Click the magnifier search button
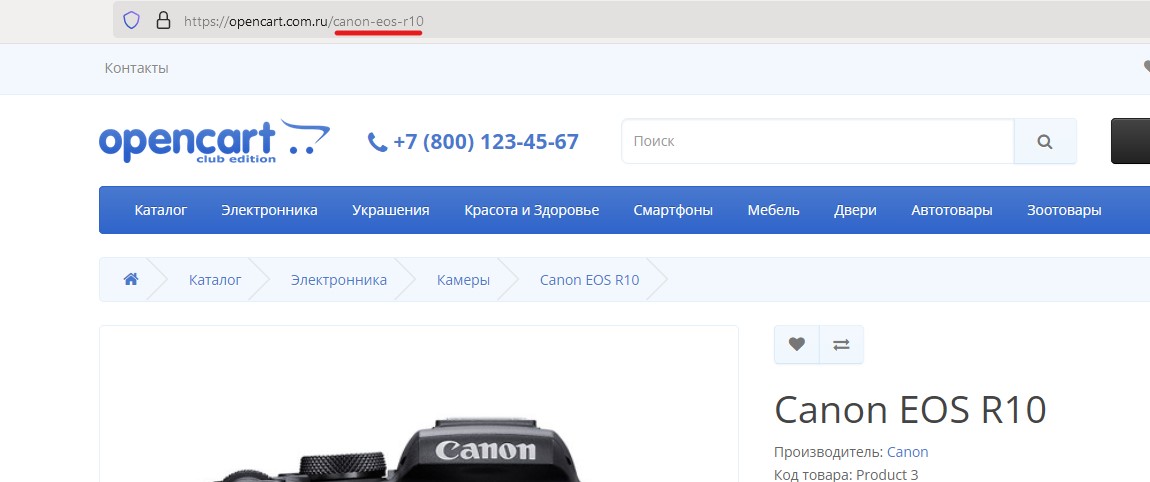This screenshot has height=482, width=1150. [1045, 141]
